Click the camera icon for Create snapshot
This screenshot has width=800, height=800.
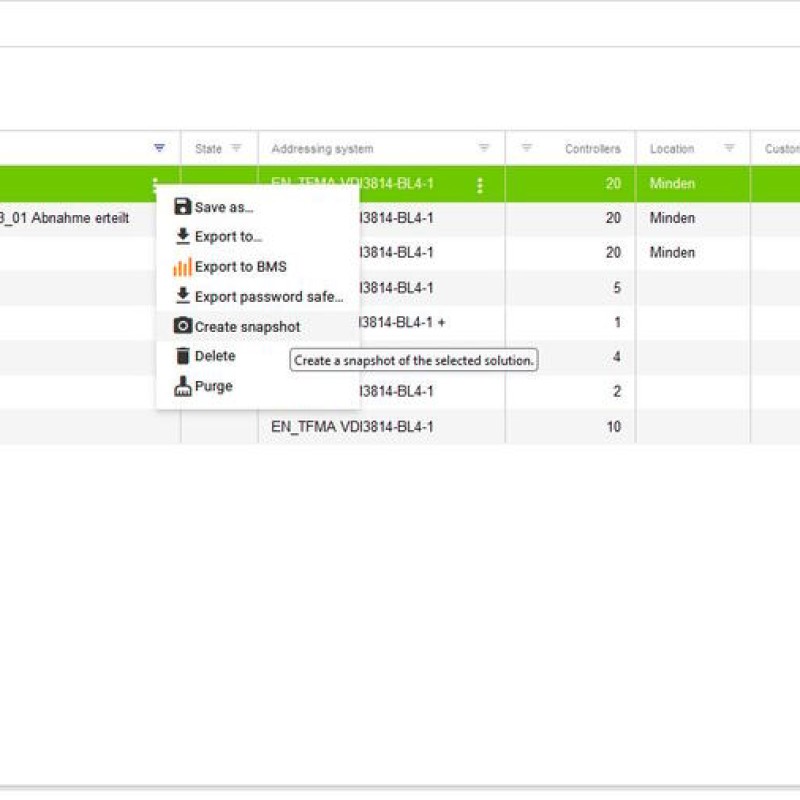point(181,326)
